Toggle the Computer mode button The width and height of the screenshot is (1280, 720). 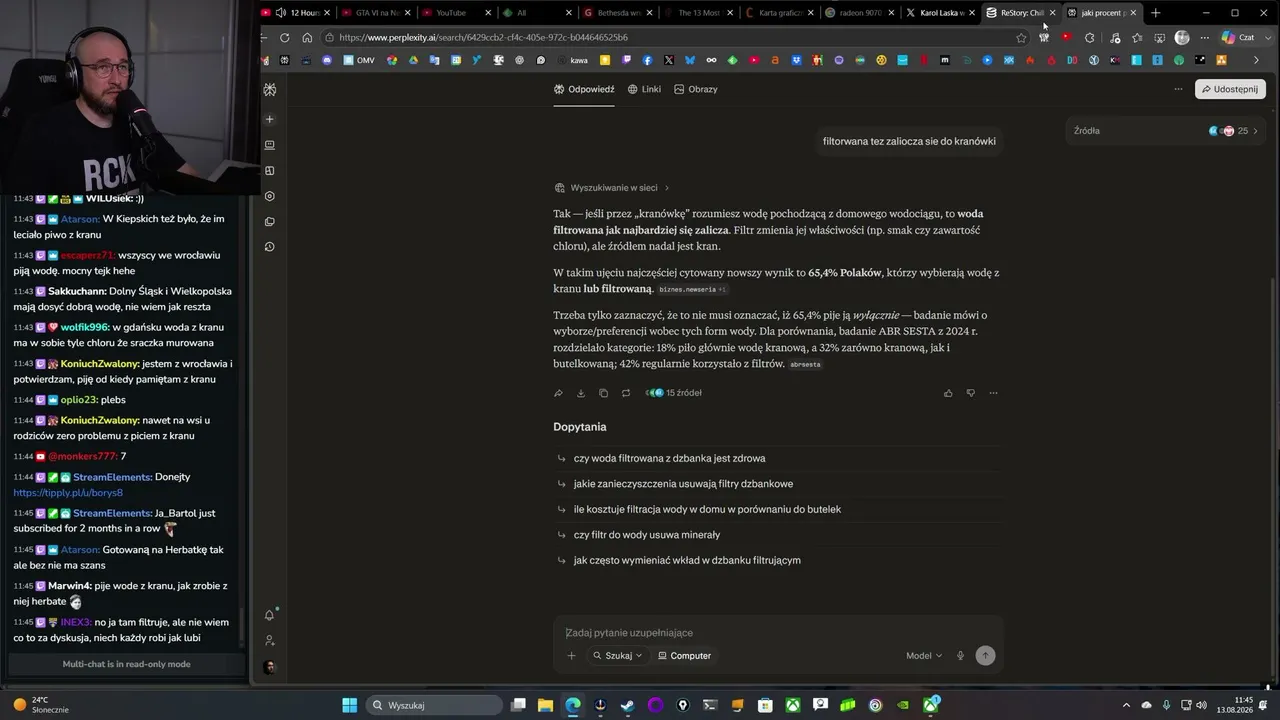(684, 656)
